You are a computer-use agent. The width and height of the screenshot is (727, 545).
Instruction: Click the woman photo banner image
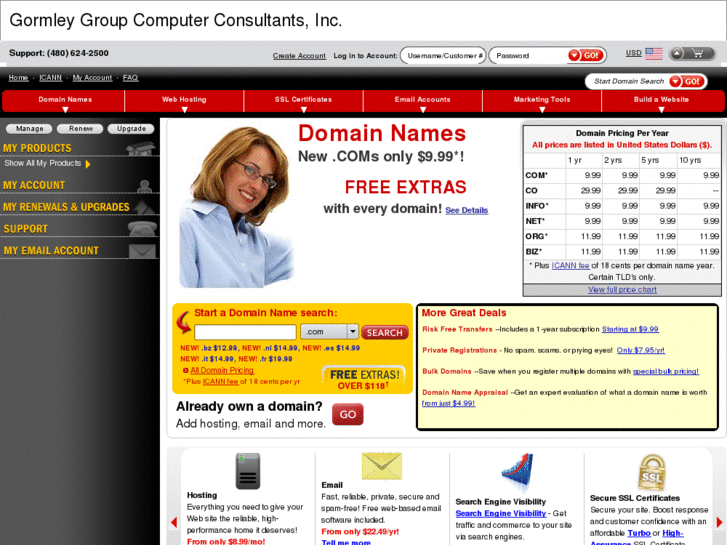tap(237, 206)
